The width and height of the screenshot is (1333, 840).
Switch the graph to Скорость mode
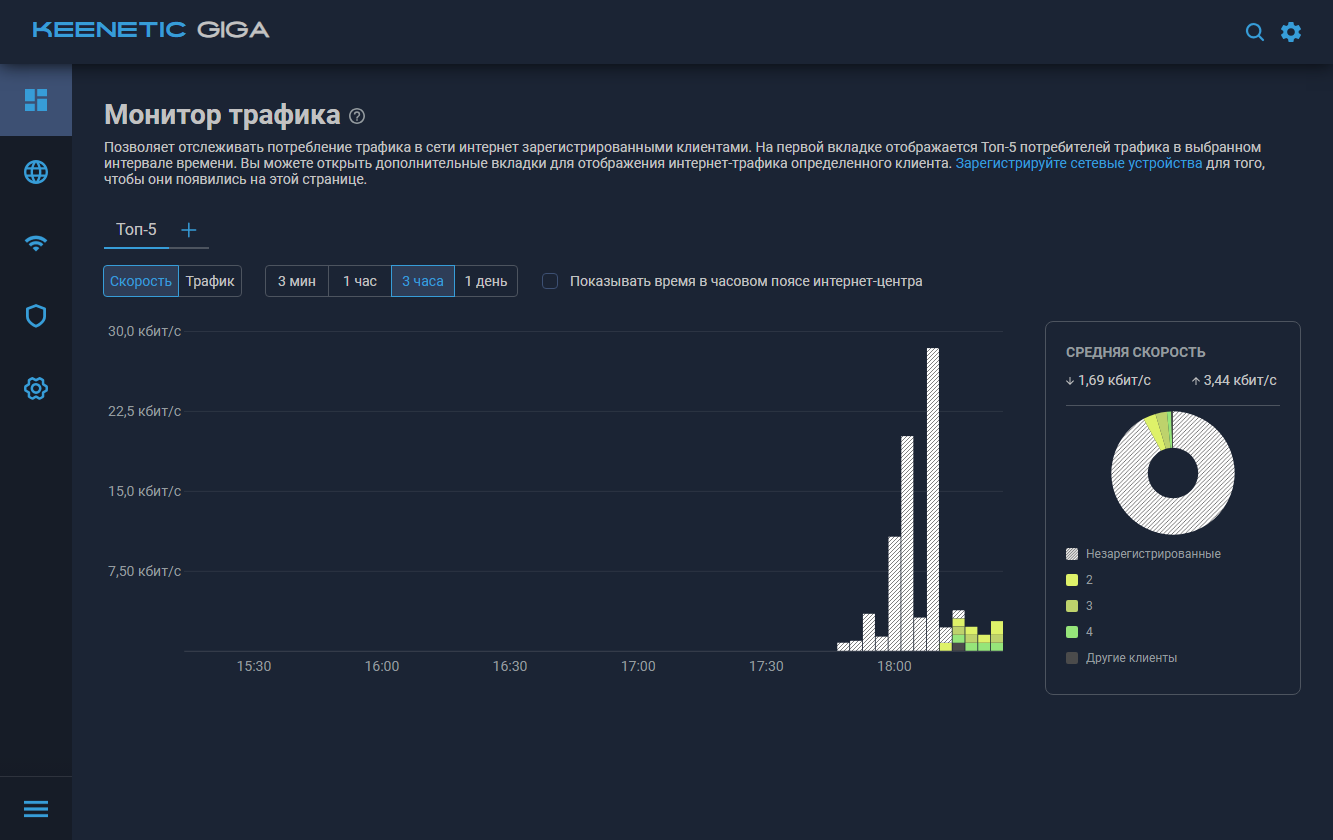pyautogui.click(x=141, y=281)
